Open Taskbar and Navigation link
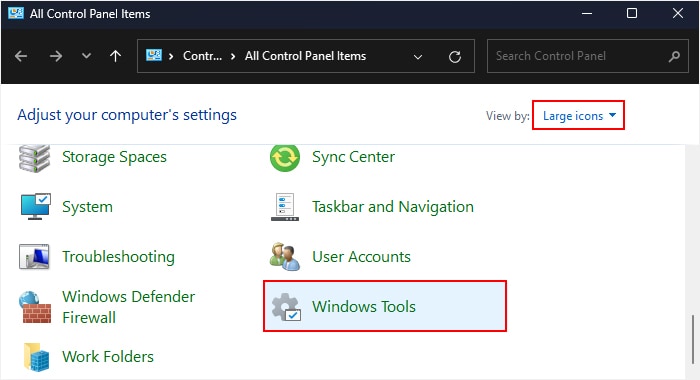Screen dimensions: 700x380 tap(393, 207)
